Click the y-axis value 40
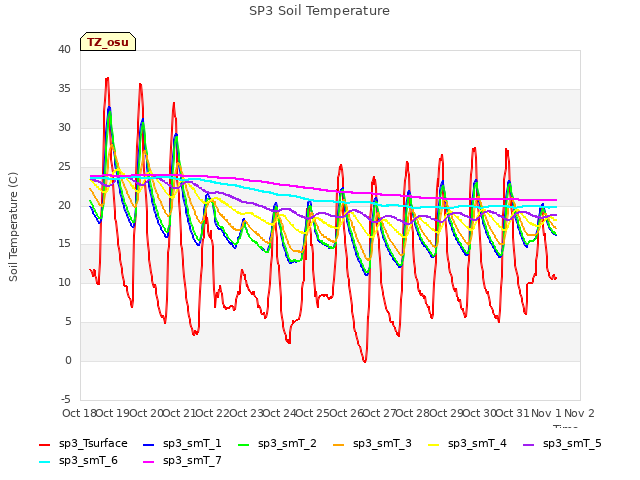The image size is (640, 480). click(x=64, y=50)
